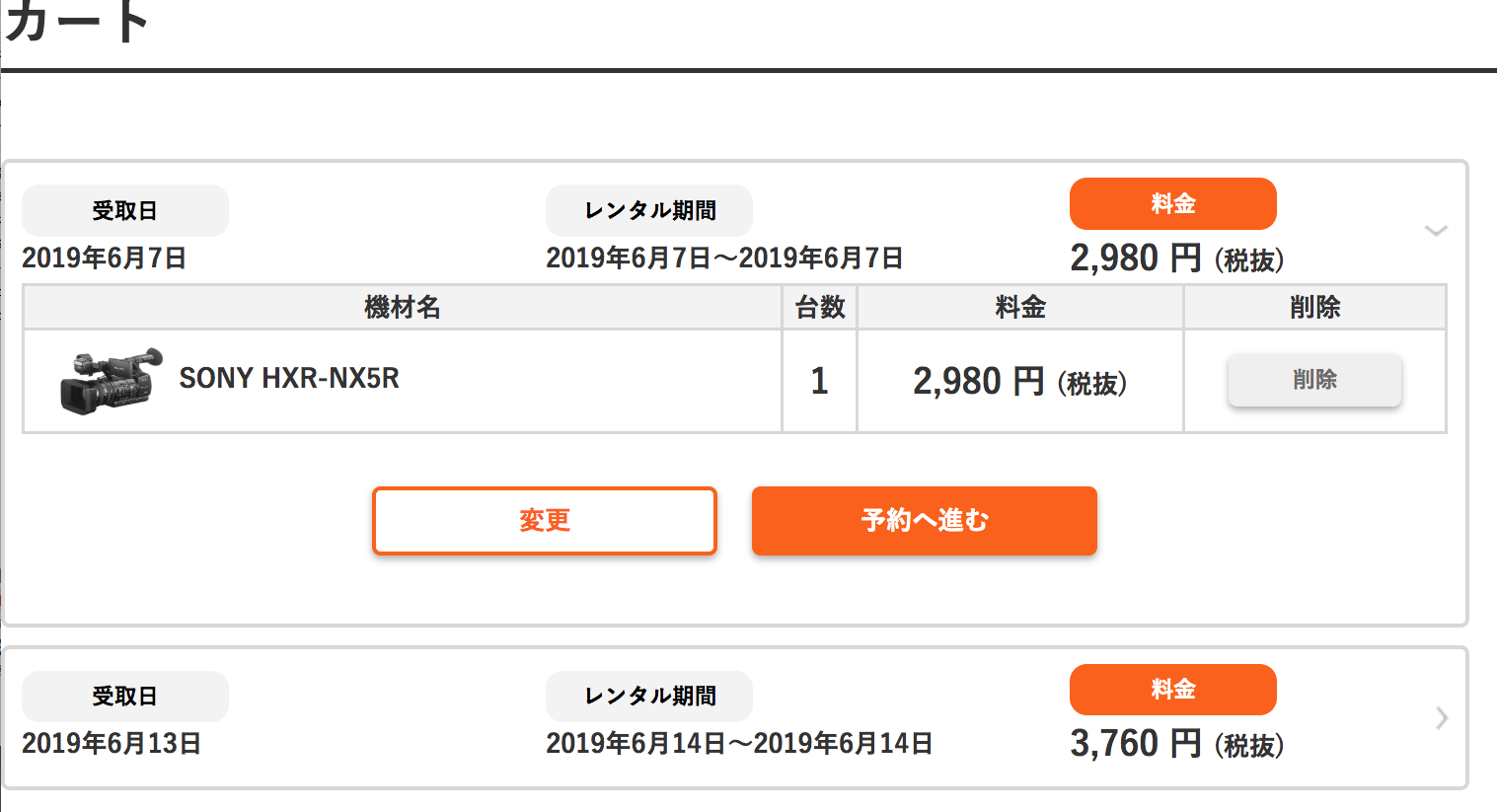The height and width of the screenshot is (812, 1497).
Task: Select the 台数 column header
Action: point(820,308)
